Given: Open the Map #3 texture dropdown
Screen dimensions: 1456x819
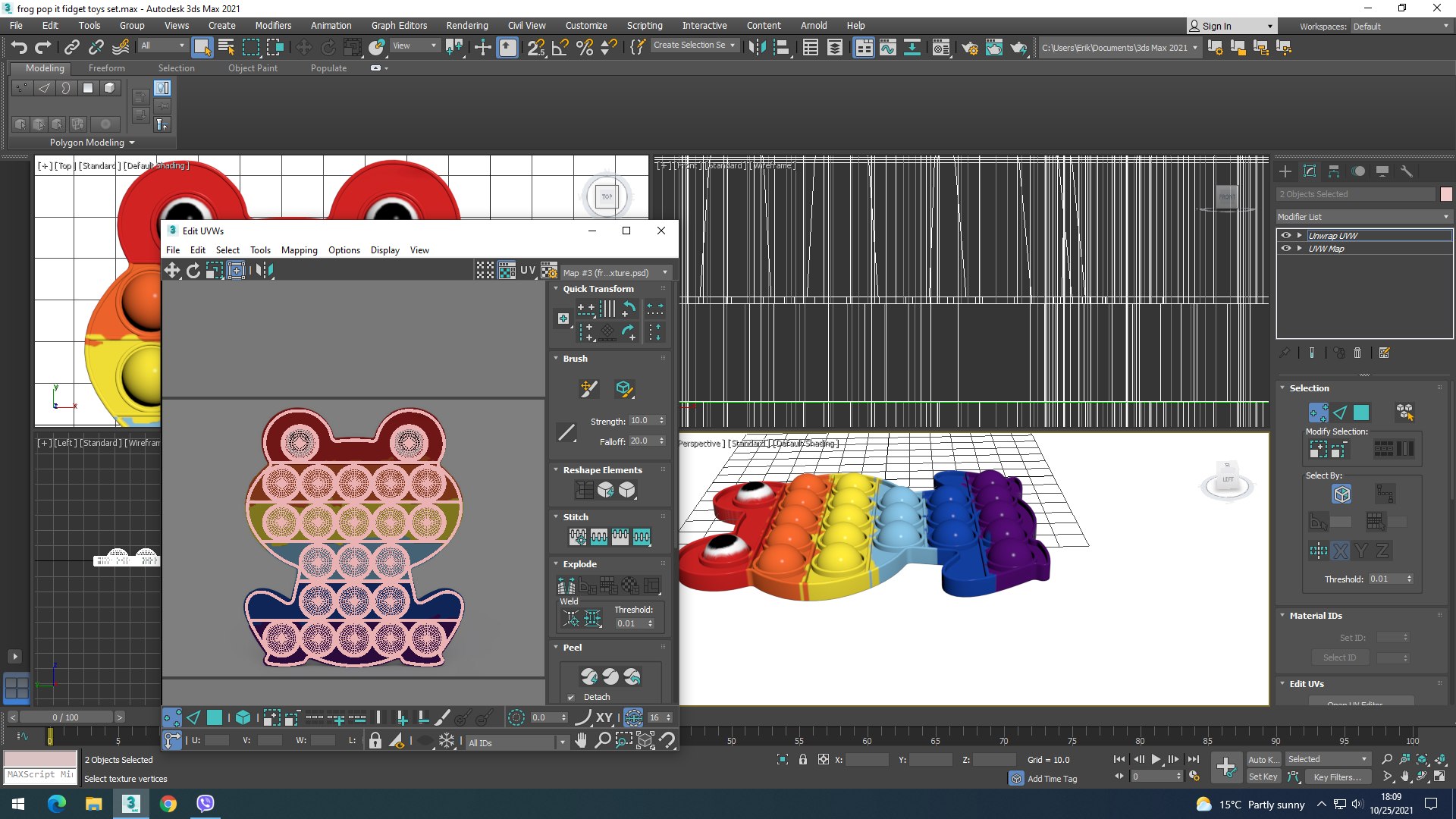Looking at the screenshot, I should [615, 272].
